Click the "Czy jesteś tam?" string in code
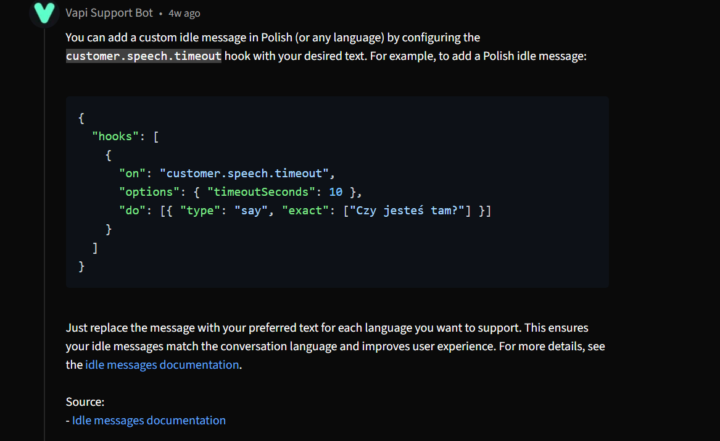 [410, 211]
